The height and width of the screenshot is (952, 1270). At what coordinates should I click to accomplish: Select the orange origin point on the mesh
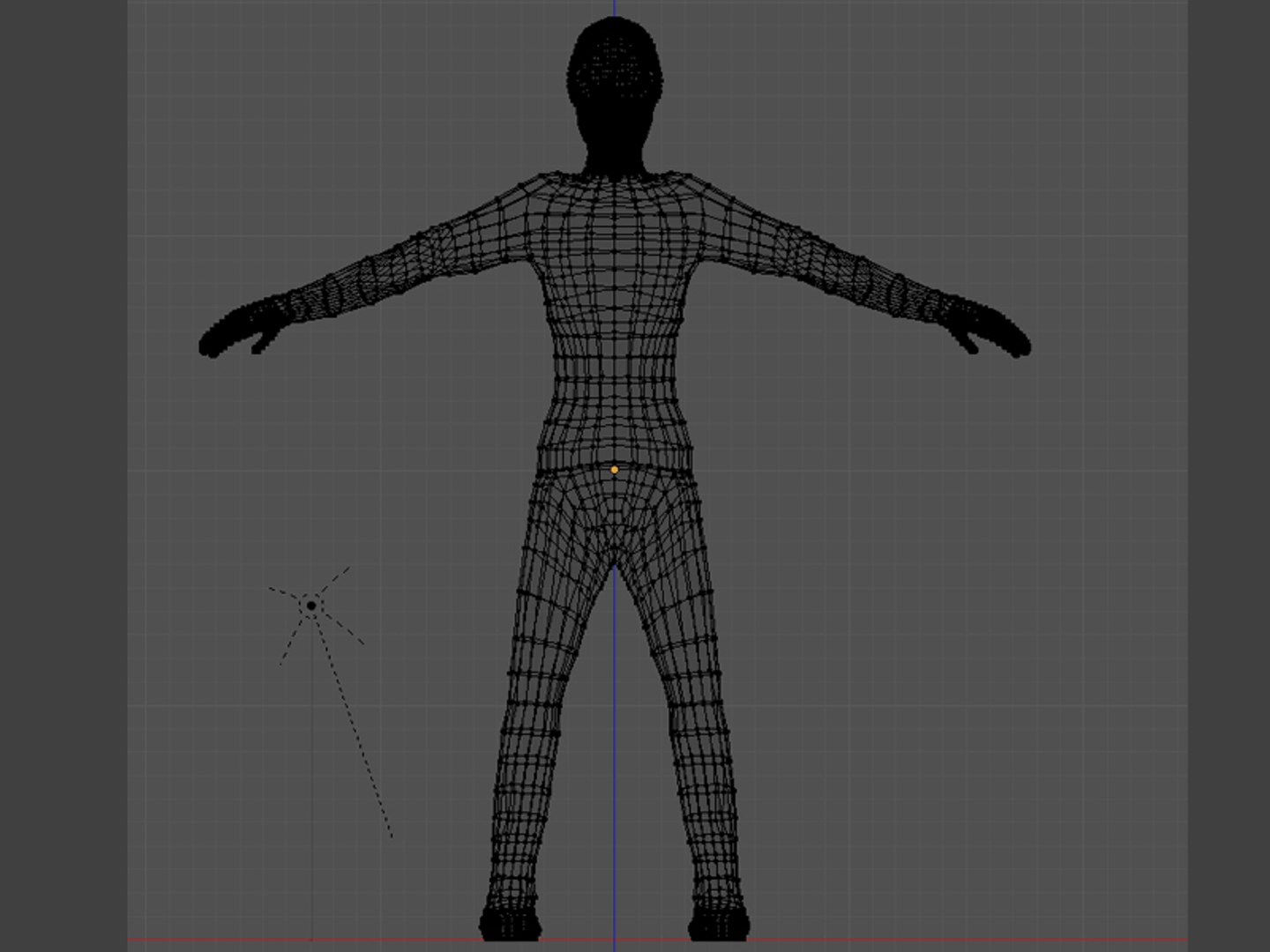coord(615,470)
